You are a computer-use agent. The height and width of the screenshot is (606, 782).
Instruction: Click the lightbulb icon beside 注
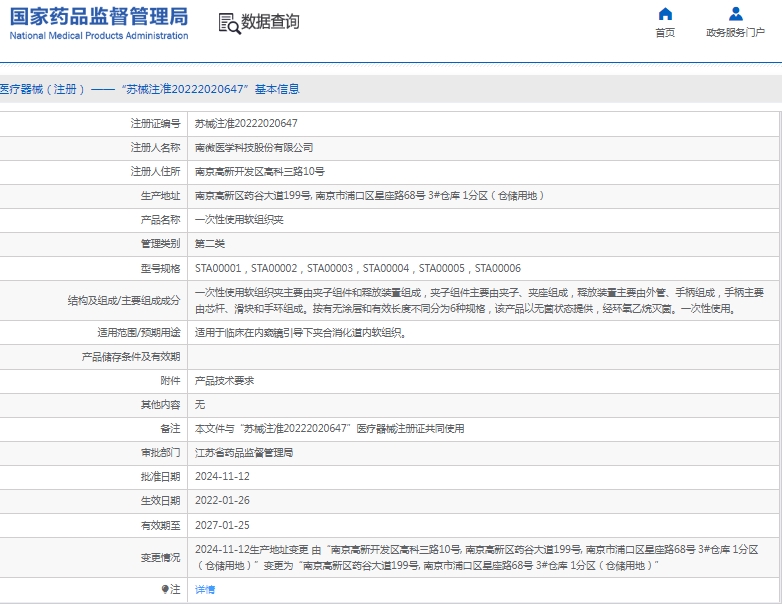[165, 590]
